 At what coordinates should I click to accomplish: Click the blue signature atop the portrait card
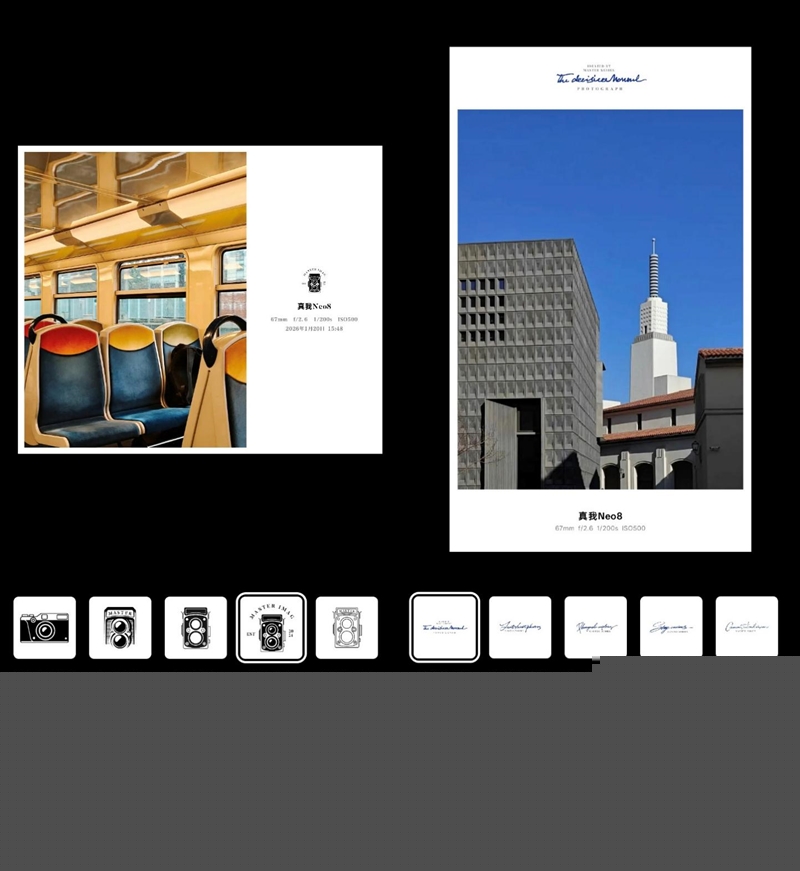(600, 78)
